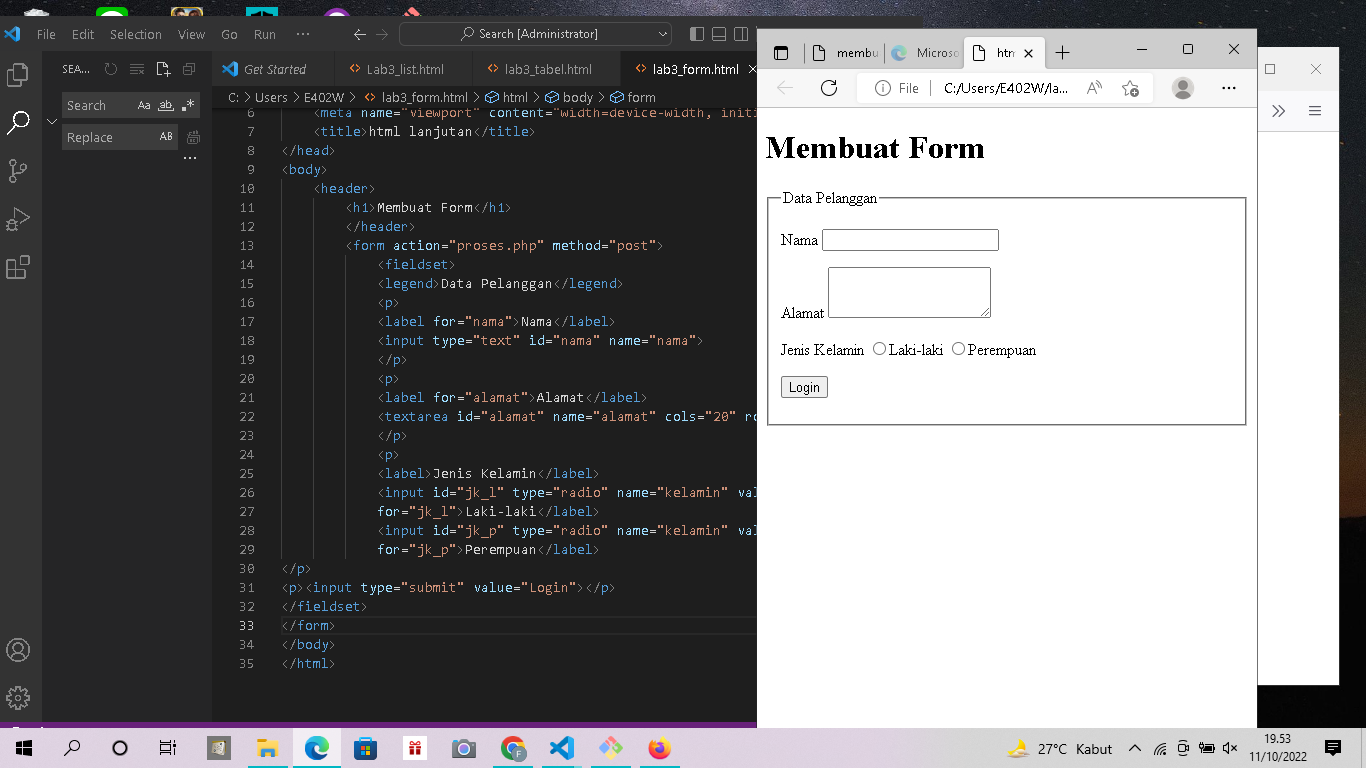Open the Explorer sidebar in VS Code
This screenshot has height=768, width=1366.
[x=16, y=73]
